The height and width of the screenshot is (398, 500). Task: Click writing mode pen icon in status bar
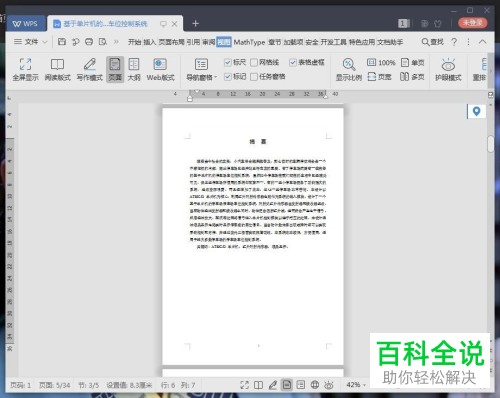click(273, 385)
